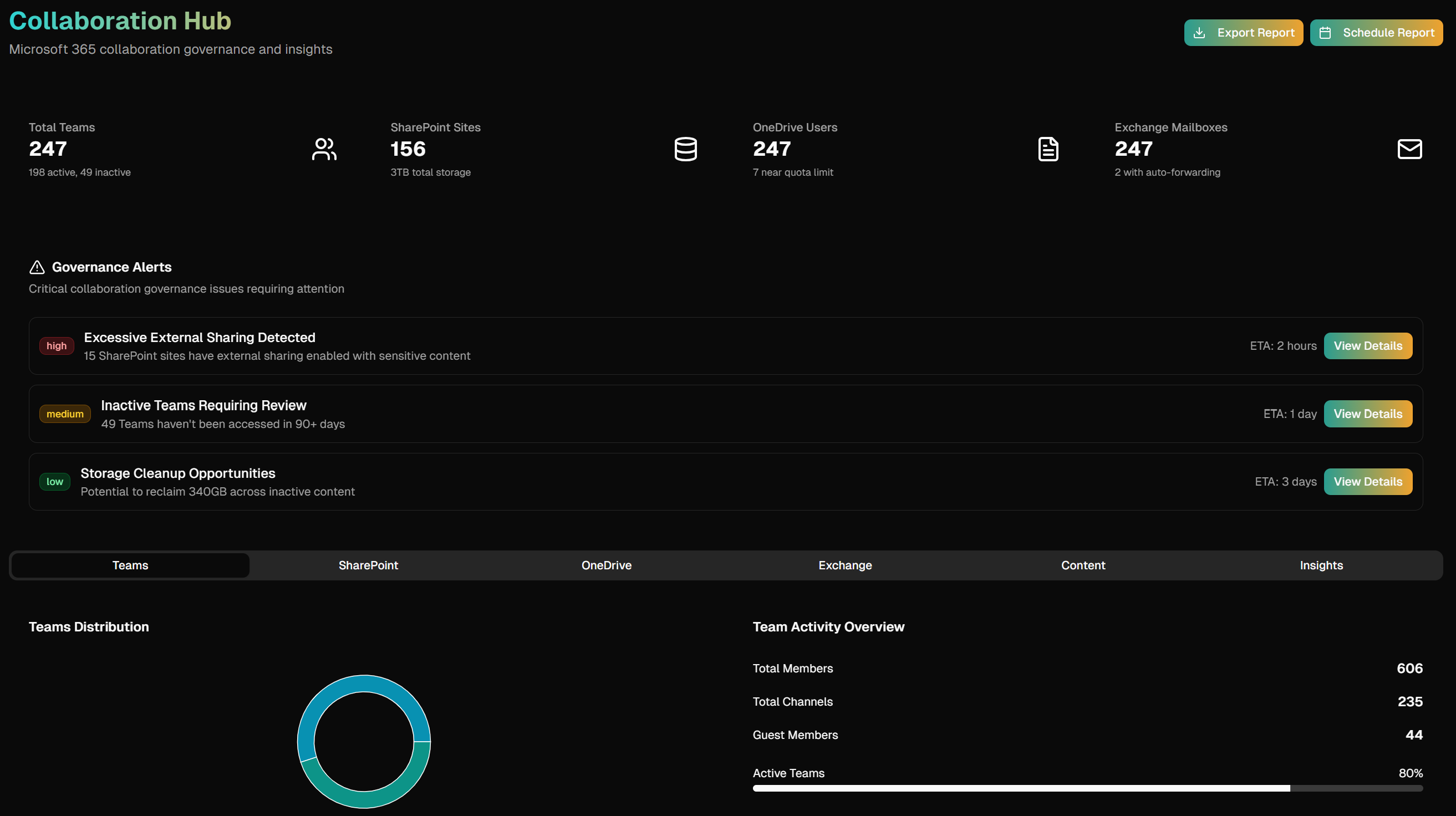Click the Exchange Mailboxes envelope icon
This screenshot has width=1456, height=816.
coord(1409,149)
